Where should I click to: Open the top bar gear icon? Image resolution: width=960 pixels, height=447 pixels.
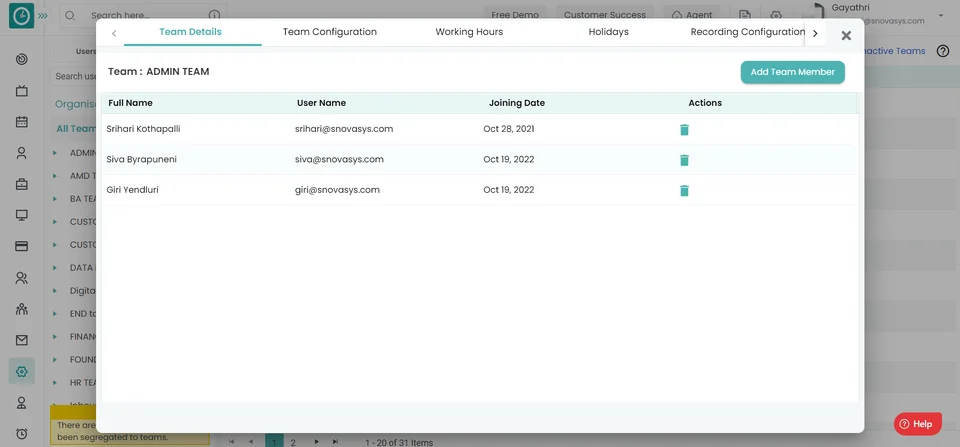click(x=776, y=15)
